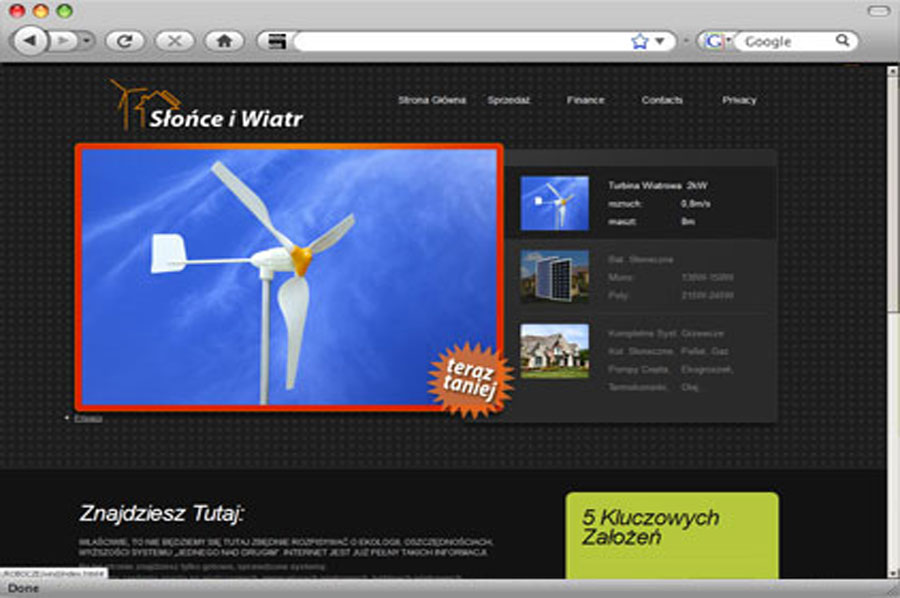900x598 pixels.
Task: Bookmark this page with the star icon
Action: tap(640, 41)
